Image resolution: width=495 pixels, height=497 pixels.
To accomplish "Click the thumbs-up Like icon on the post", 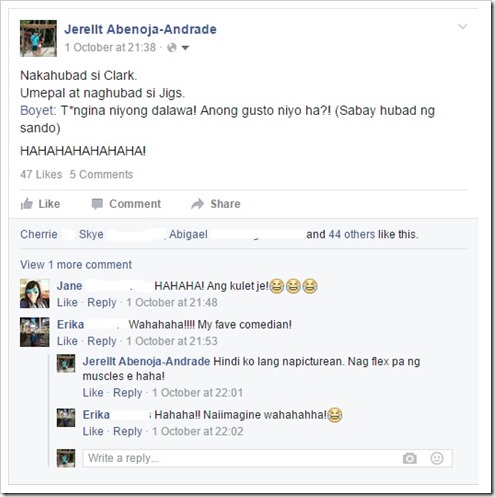I will (27, 203).
